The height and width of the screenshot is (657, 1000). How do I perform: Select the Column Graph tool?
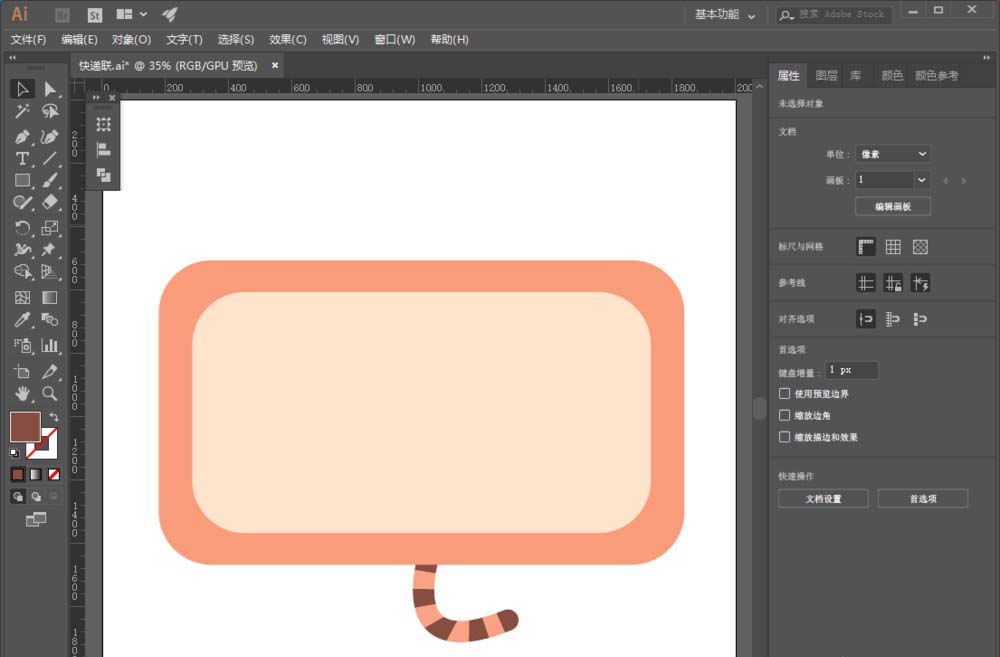click(x=50, y=345)
